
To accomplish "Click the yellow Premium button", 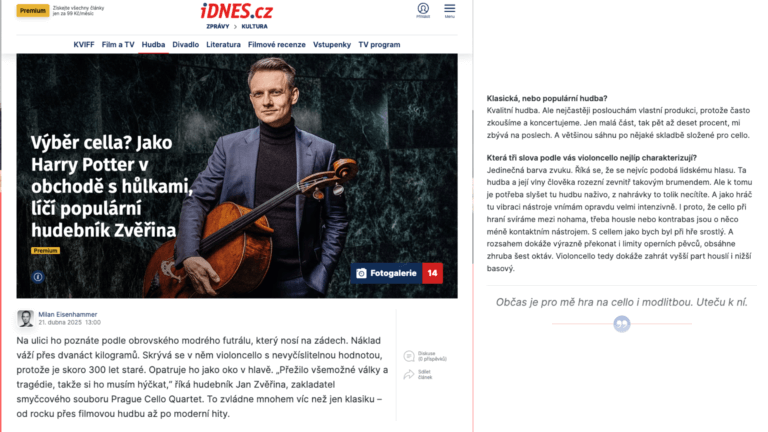I will 33,10.
